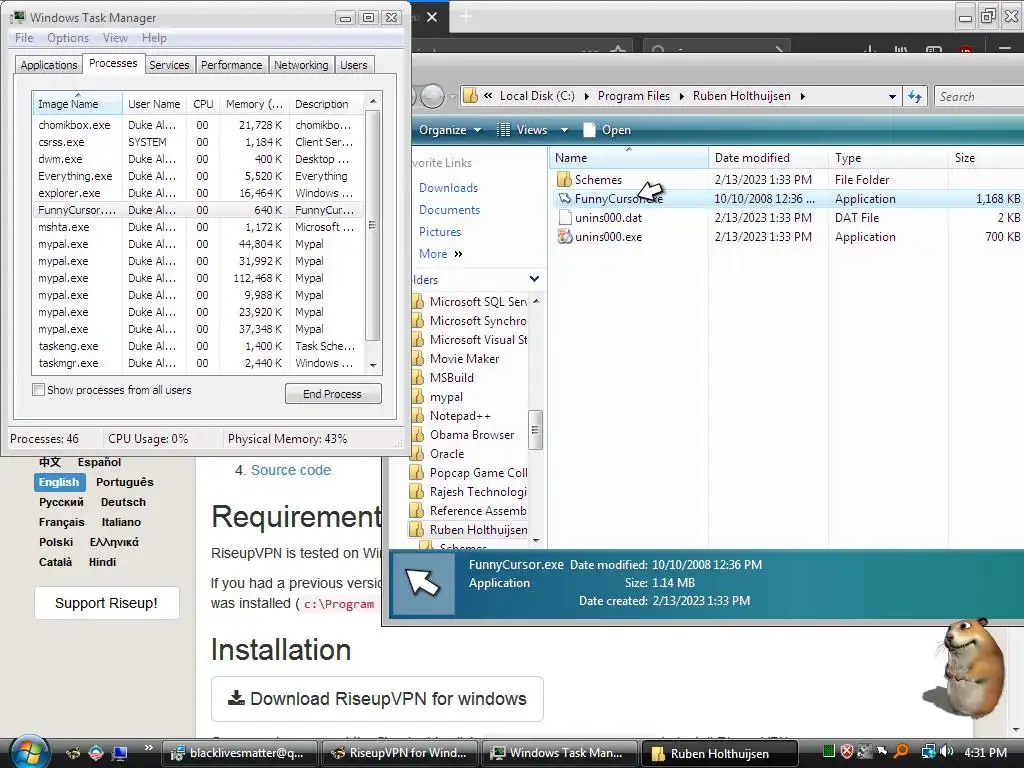Switch to Users tab

pyautogui.click(x=353, y=65)
